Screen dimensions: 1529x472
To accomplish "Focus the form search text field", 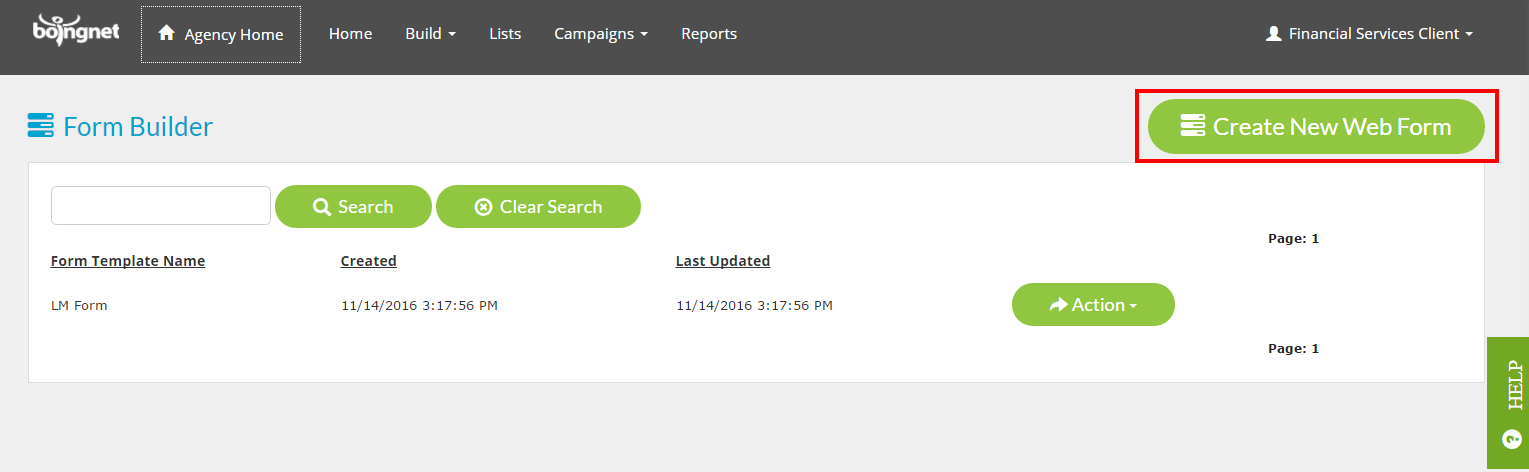I will click(161, 205).
